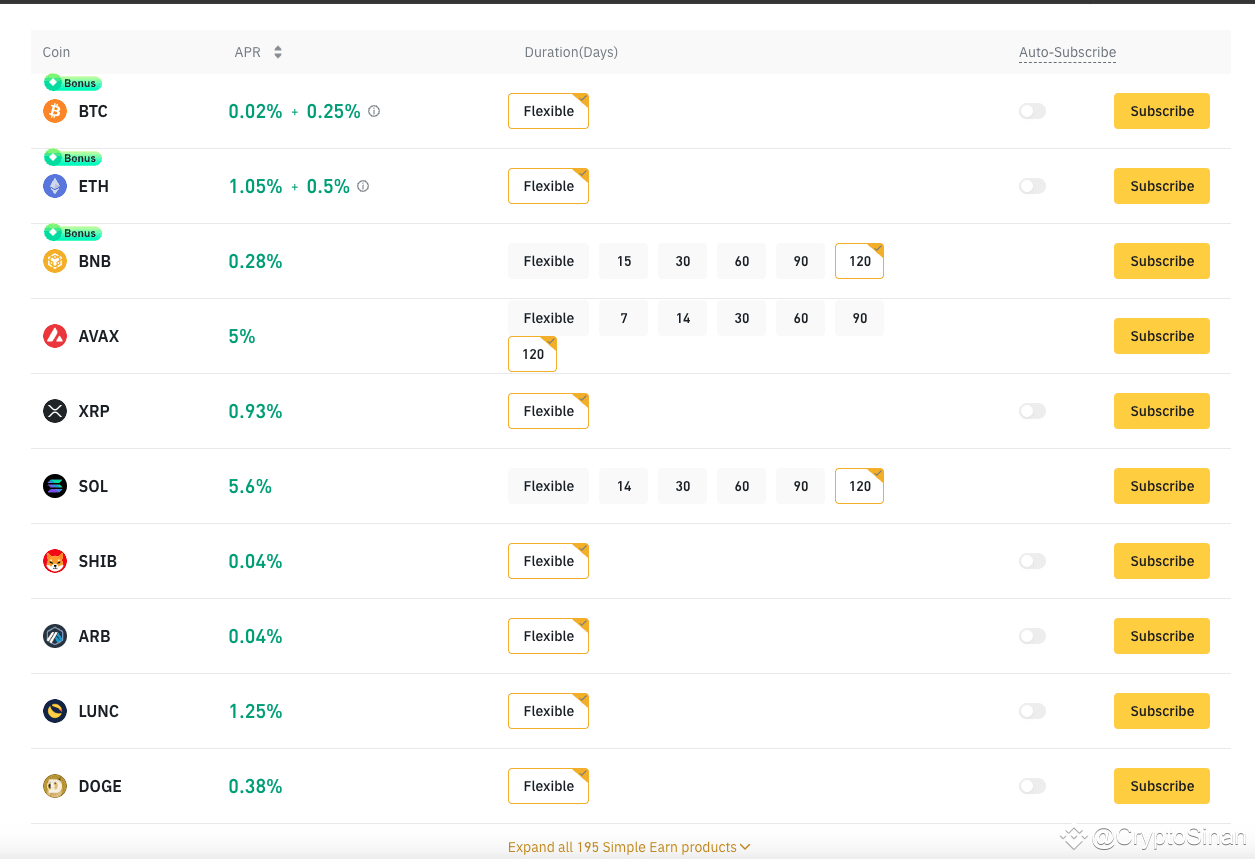The image size is (1255, 859).
Task: Click the DOGE coin icon
Action: pyautogui.click(x=54, y=786)
